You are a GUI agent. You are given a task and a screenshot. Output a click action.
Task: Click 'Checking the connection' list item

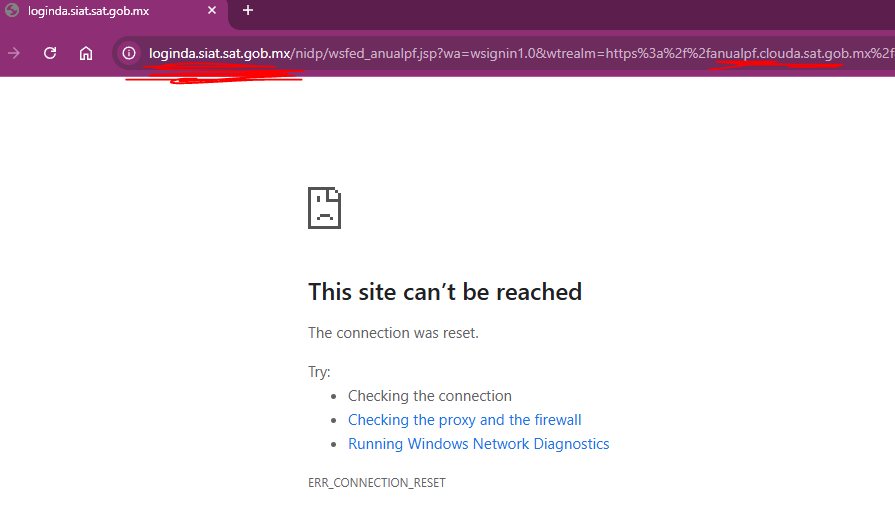[x=430, y=396]
